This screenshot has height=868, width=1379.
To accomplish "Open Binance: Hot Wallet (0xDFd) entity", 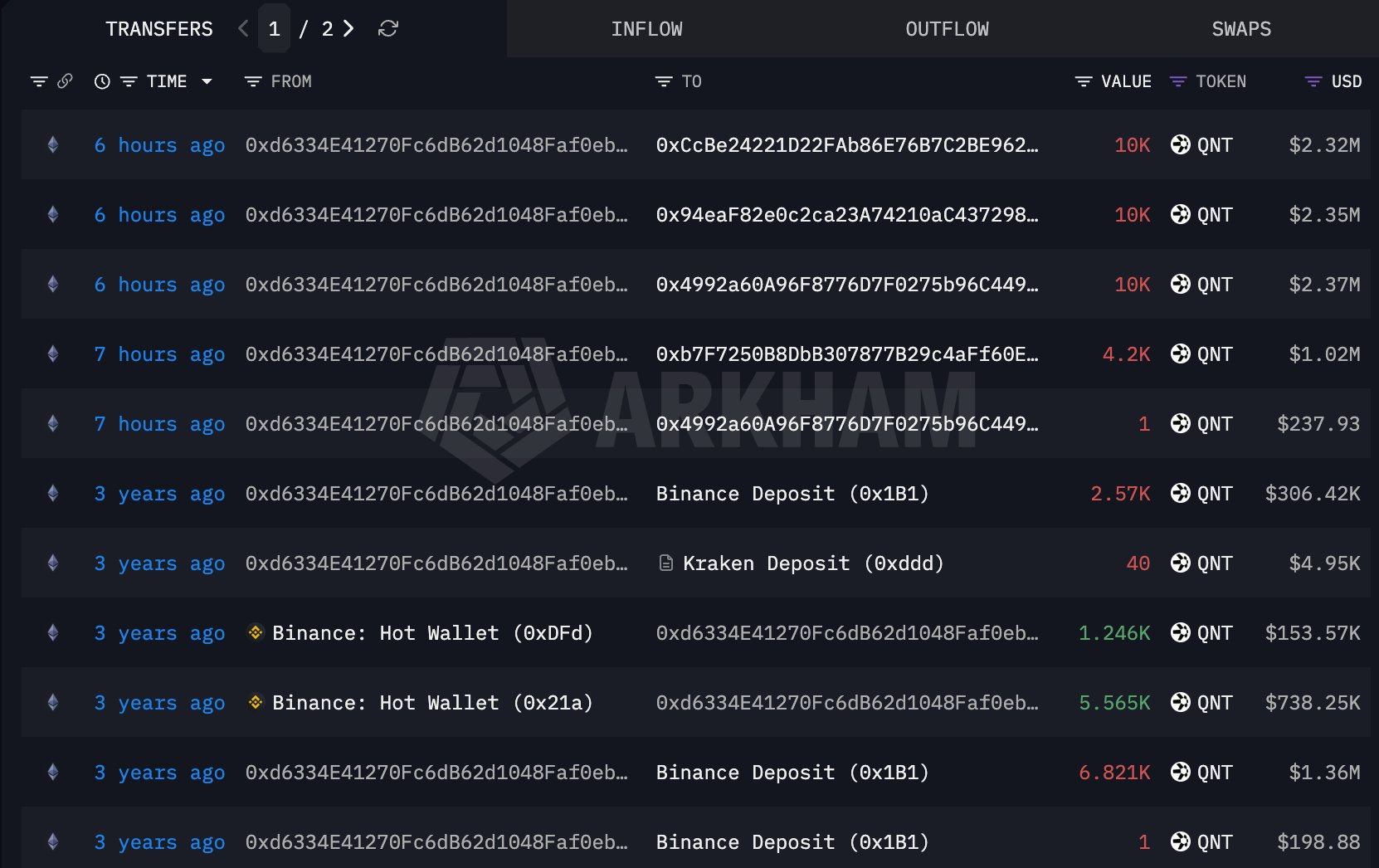I will point(432,633).
